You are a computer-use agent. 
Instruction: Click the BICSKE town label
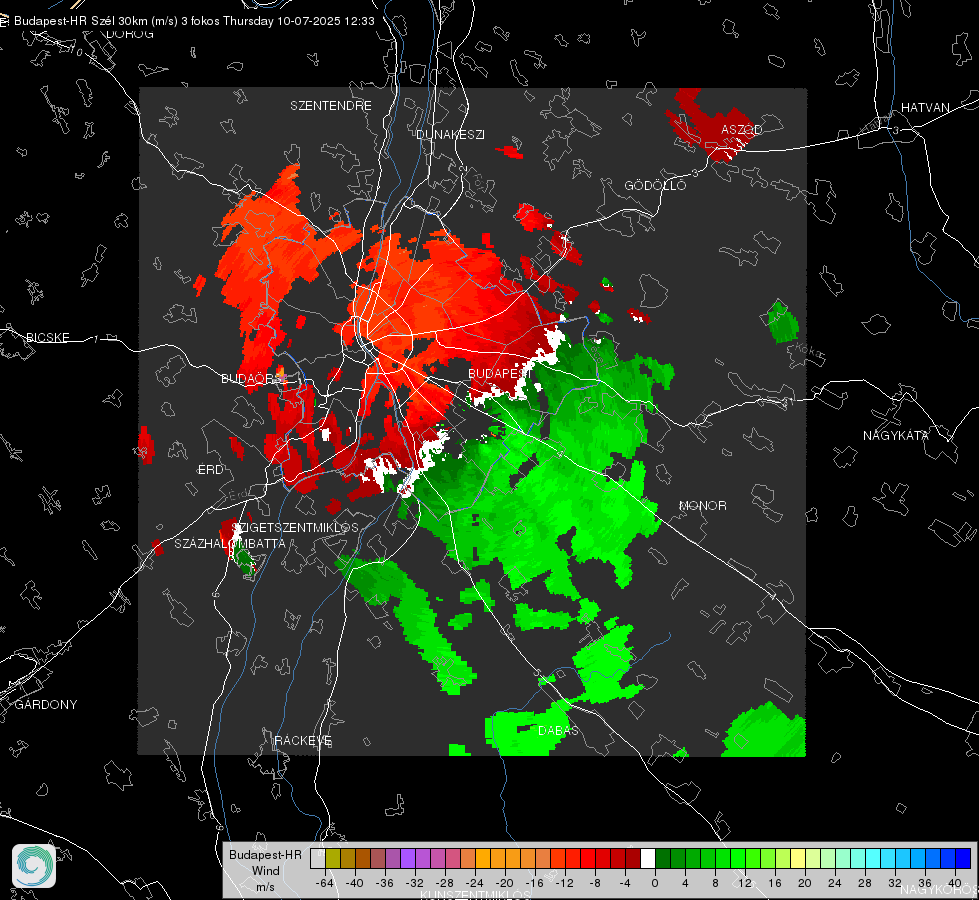pos(47,337)
